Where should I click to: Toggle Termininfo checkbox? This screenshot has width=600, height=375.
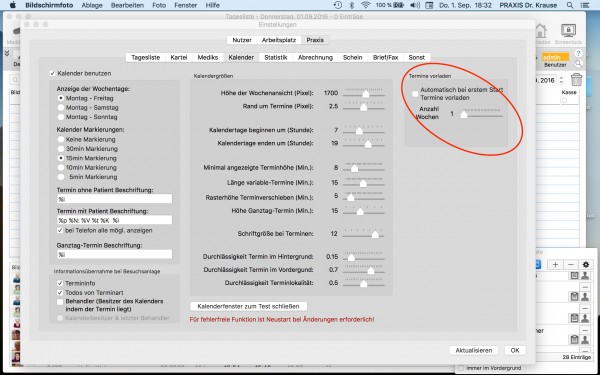pos(60,283)
